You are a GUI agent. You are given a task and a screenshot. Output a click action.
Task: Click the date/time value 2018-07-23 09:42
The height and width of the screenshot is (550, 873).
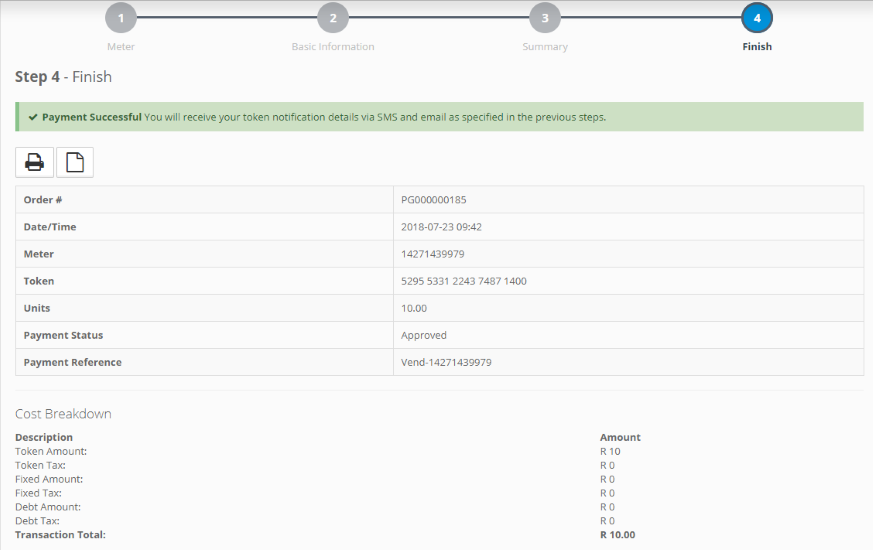pyautogui.click(x=441, y=227)
